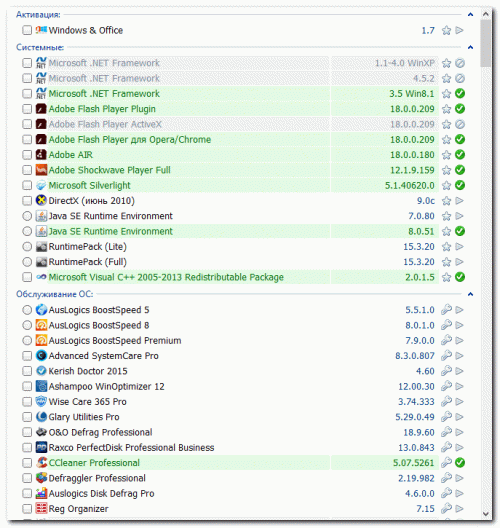500x528 pixels.
Task: Check the Microsoft .NET Framework 3.5 Win8.1 checkbox
Action: tap(27, 94)
